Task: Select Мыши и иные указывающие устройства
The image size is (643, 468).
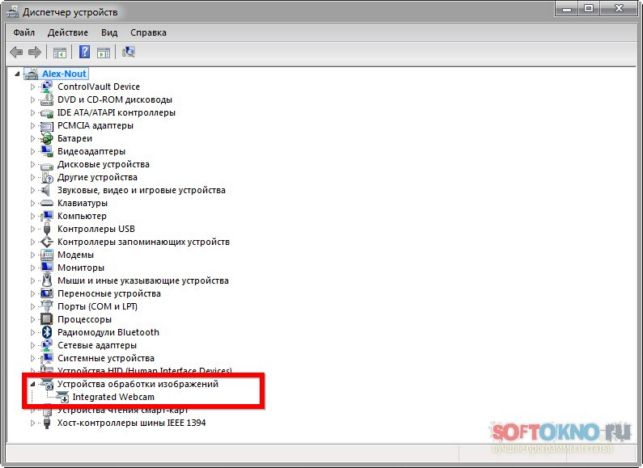Action: click(143, 281)
